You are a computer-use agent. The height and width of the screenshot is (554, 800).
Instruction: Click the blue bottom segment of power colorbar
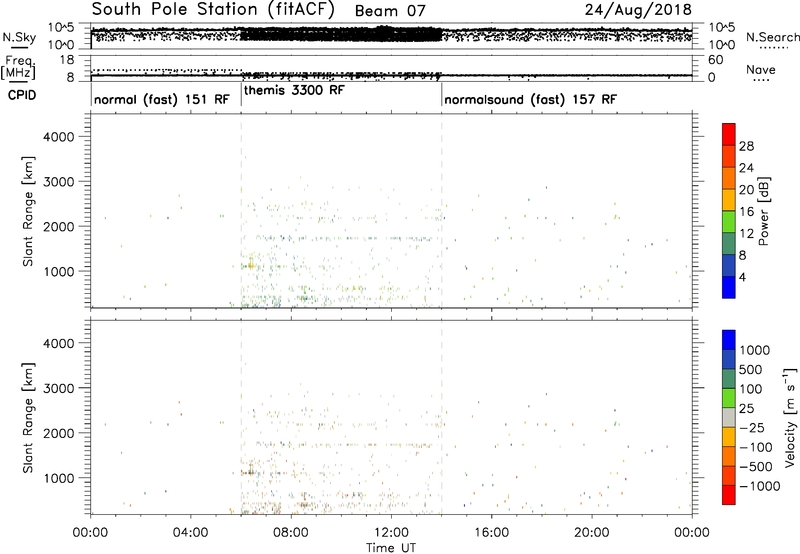point(729,287)
